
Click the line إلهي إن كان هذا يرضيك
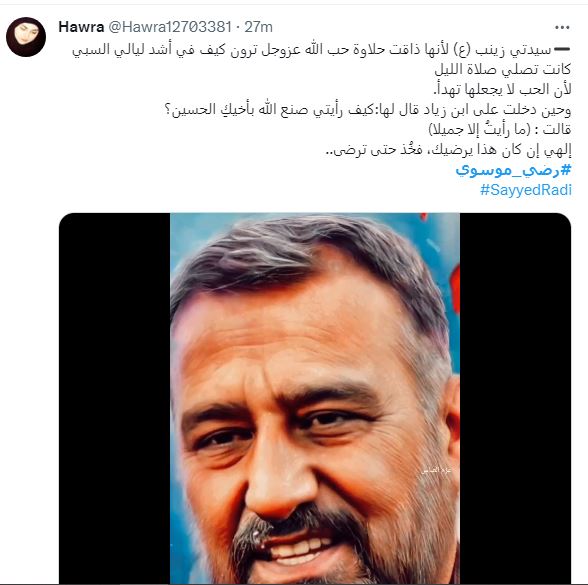coord(448,150)
